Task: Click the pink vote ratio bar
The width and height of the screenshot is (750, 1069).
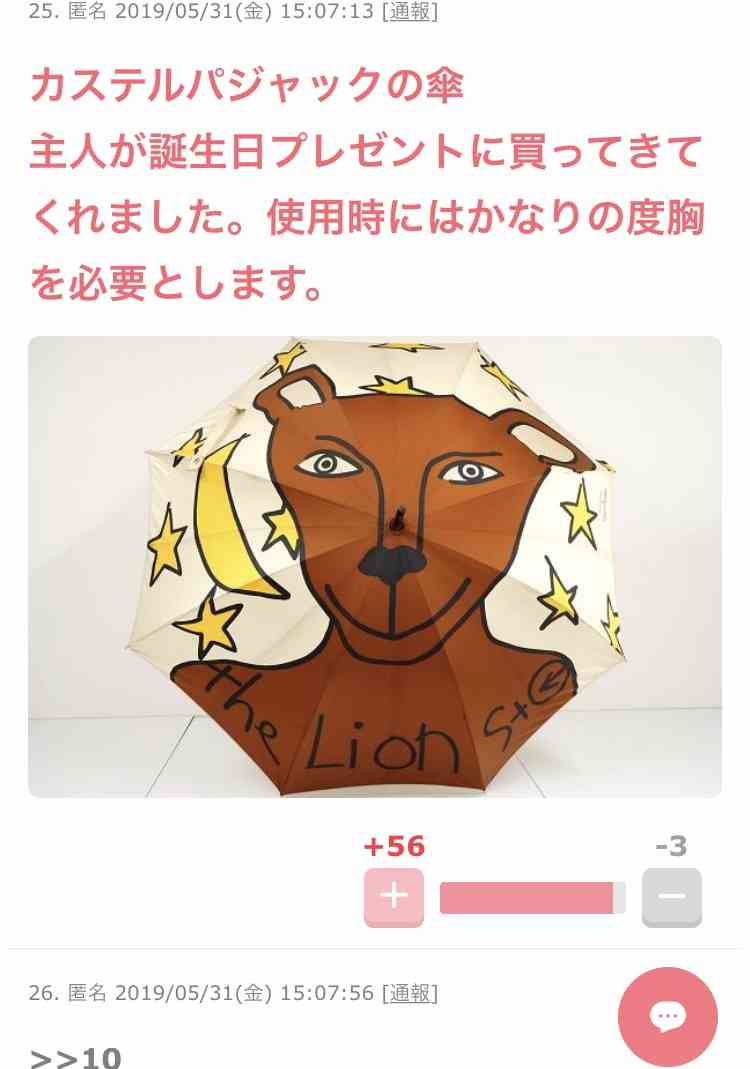Action: click(526, 897)
